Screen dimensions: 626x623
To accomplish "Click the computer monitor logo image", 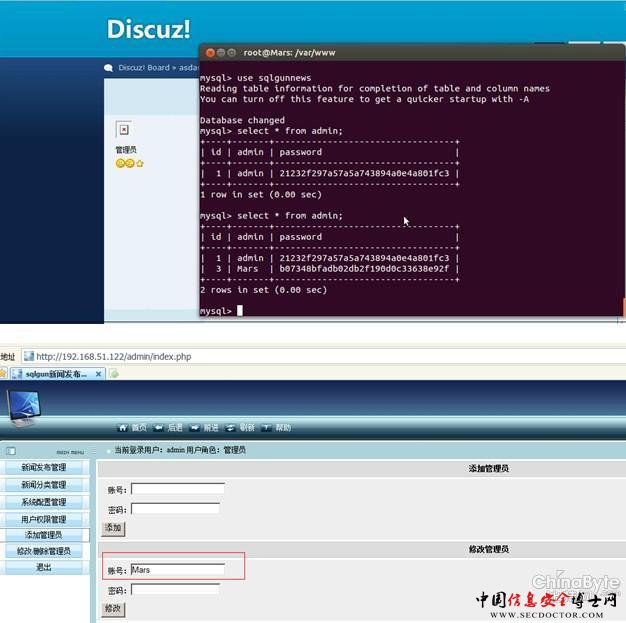I will (24, 408).
